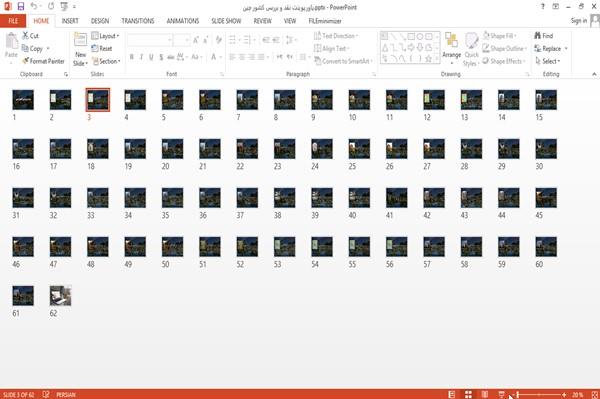Click the PERSIAN language indicator
This screenshot has width=600, height=399.
tap(66, 395)
